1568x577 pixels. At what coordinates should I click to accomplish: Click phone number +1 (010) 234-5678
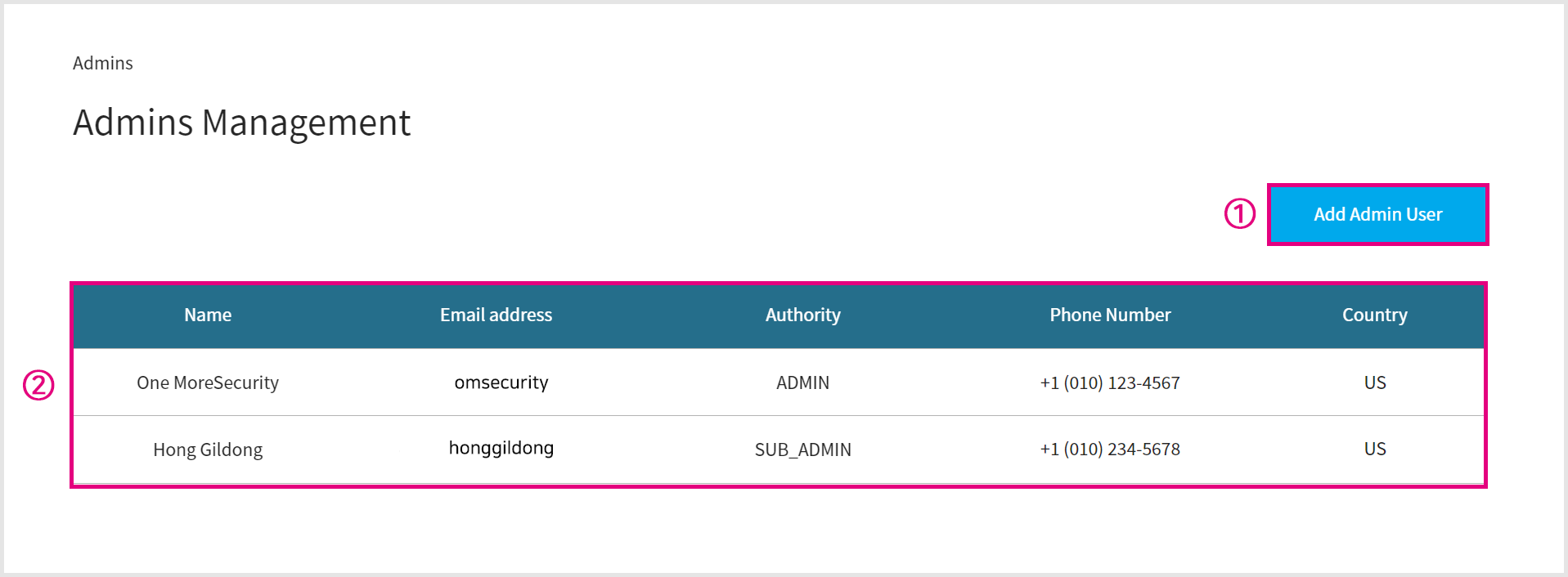1110,449
